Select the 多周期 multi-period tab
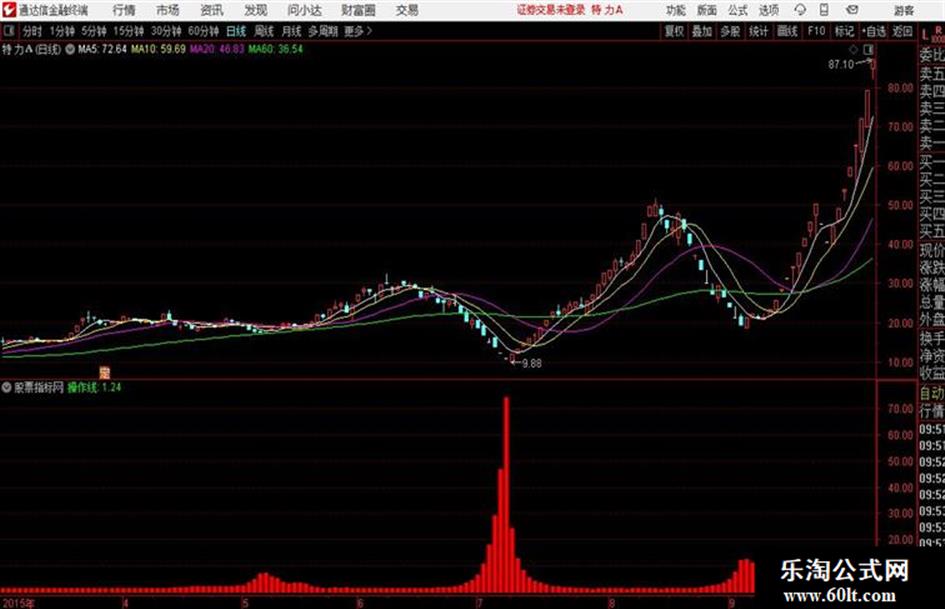Screen dimensions: 945x609 click(323, 31)
